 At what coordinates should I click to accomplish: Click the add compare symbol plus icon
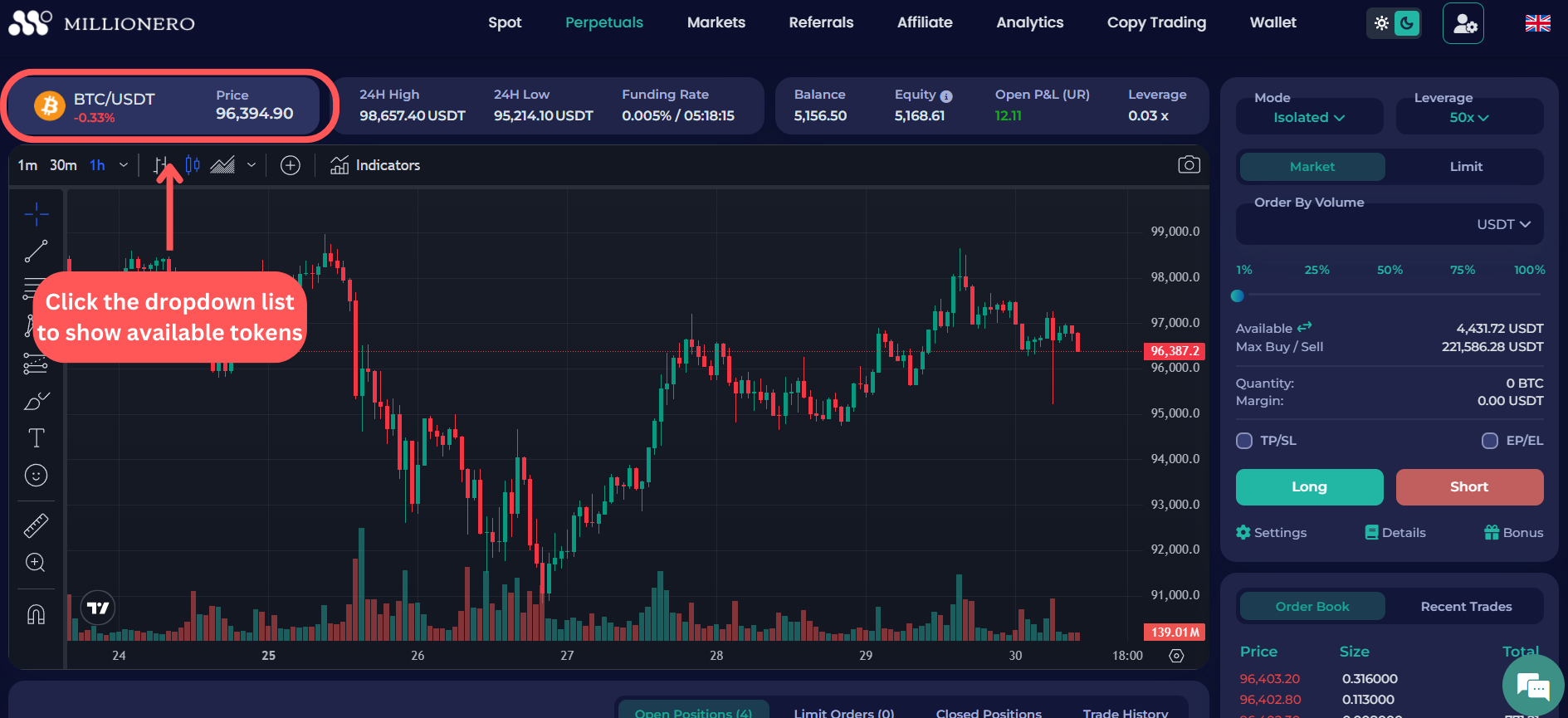290,165
